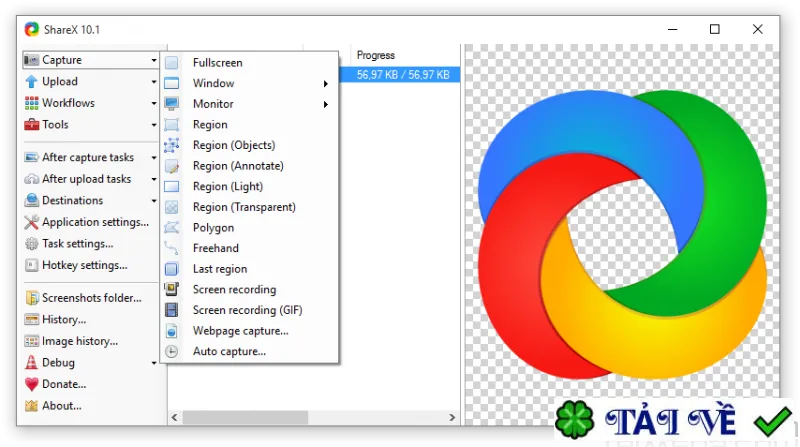800x447 pixels.
Task: Select Region (Annotate) menu entry
Action: click(x=249, y=166)
